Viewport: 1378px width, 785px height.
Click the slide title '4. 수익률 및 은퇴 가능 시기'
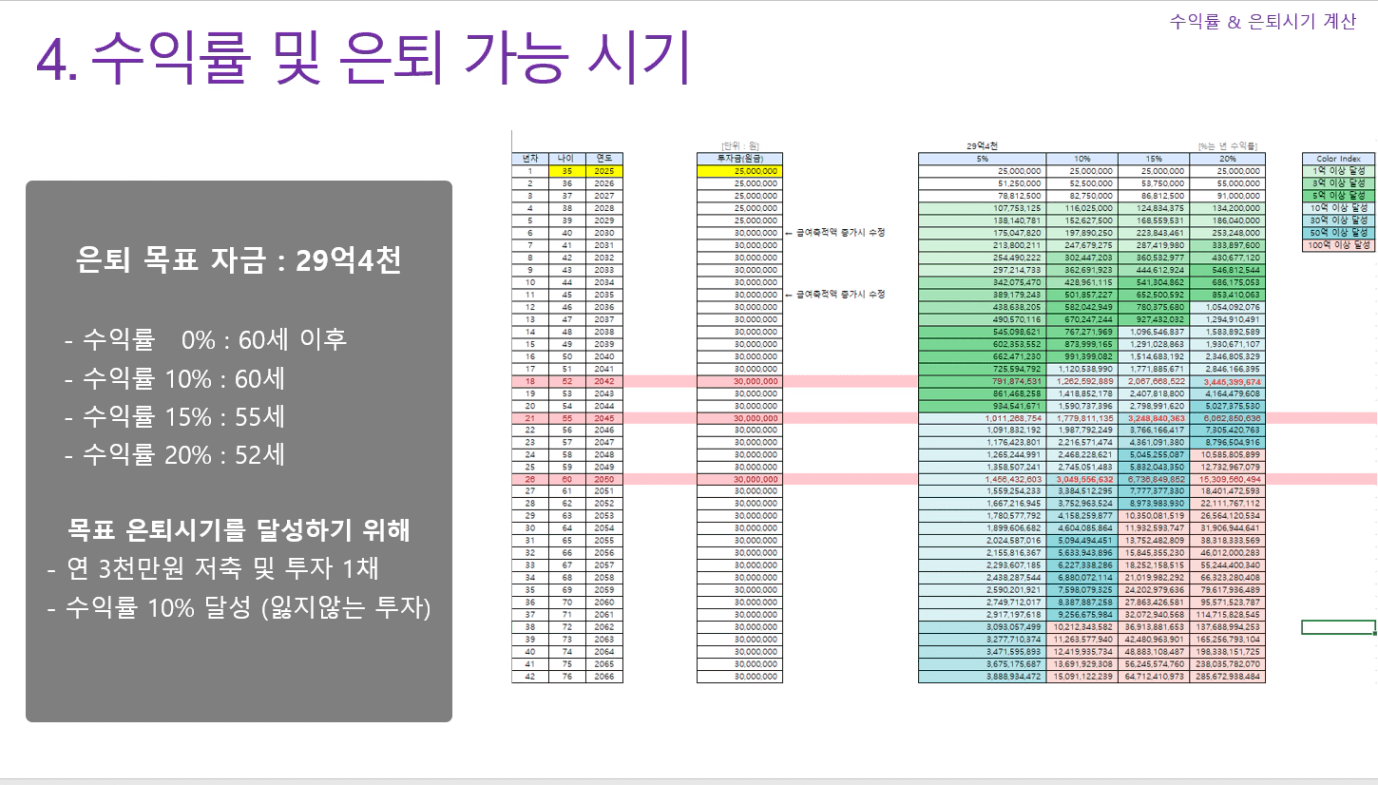click(363, 58)
